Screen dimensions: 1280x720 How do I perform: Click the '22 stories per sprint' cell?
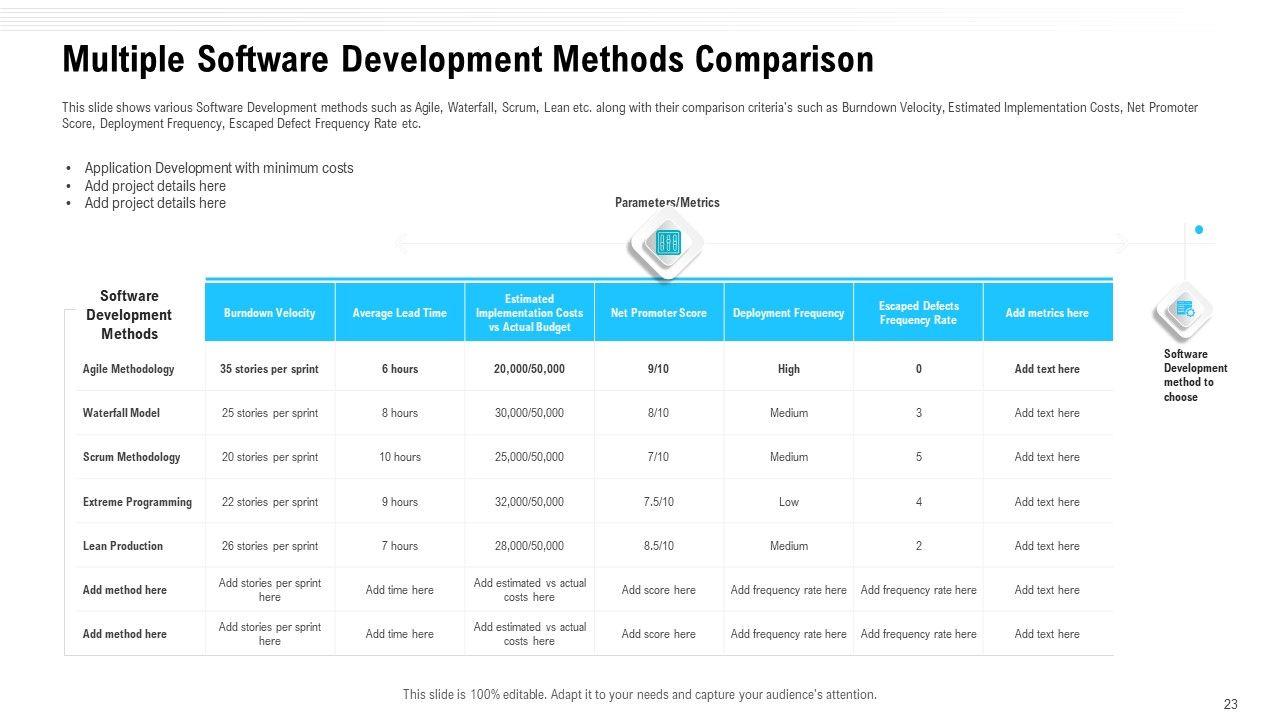coord(270,502)
